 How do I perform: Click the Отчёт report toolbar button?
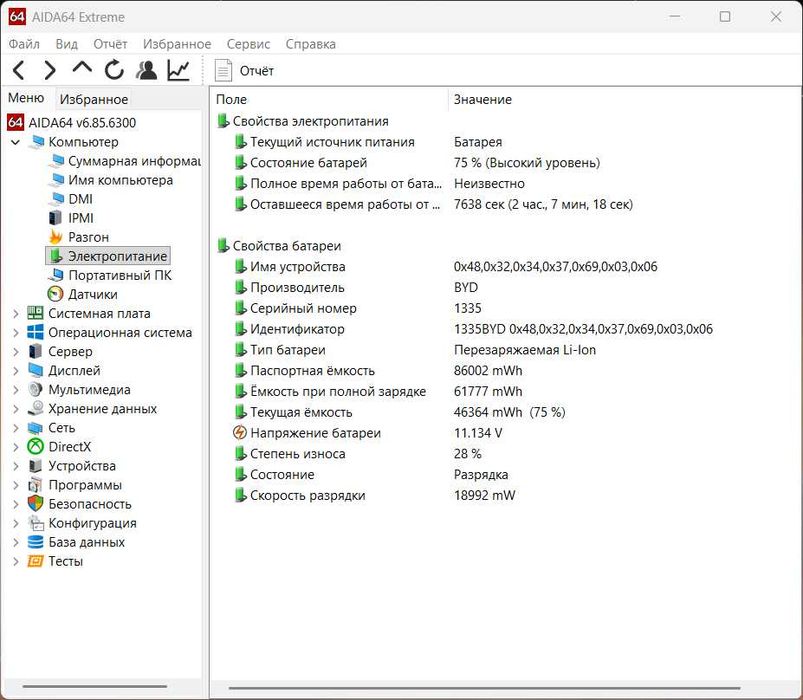(244, 71)
